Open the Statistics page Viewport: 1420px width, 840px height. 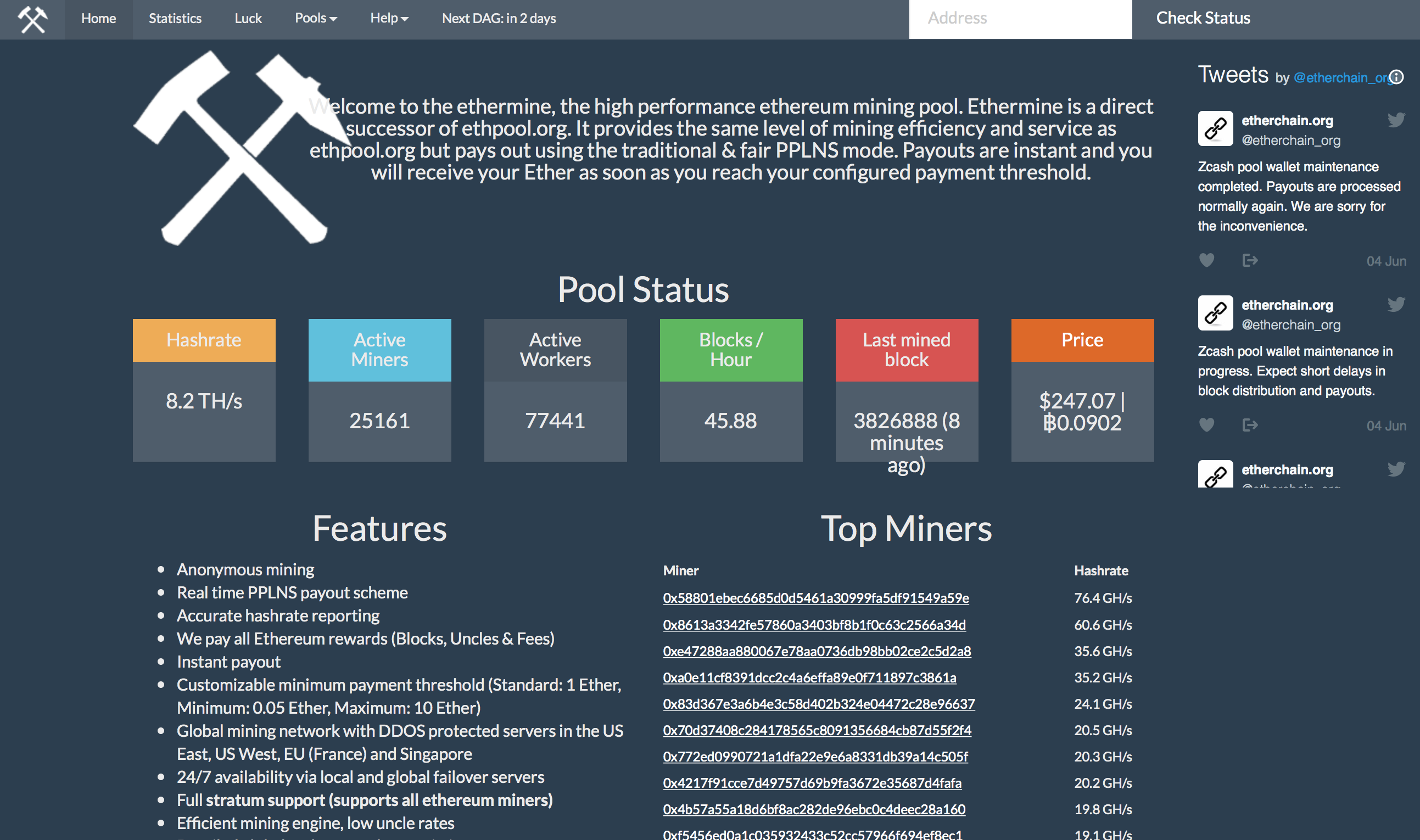point(175,19)
